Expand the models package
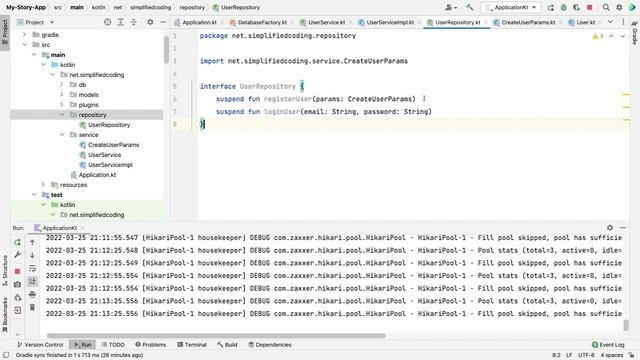The height and width of the screenshot is (360, 640). 62,95
